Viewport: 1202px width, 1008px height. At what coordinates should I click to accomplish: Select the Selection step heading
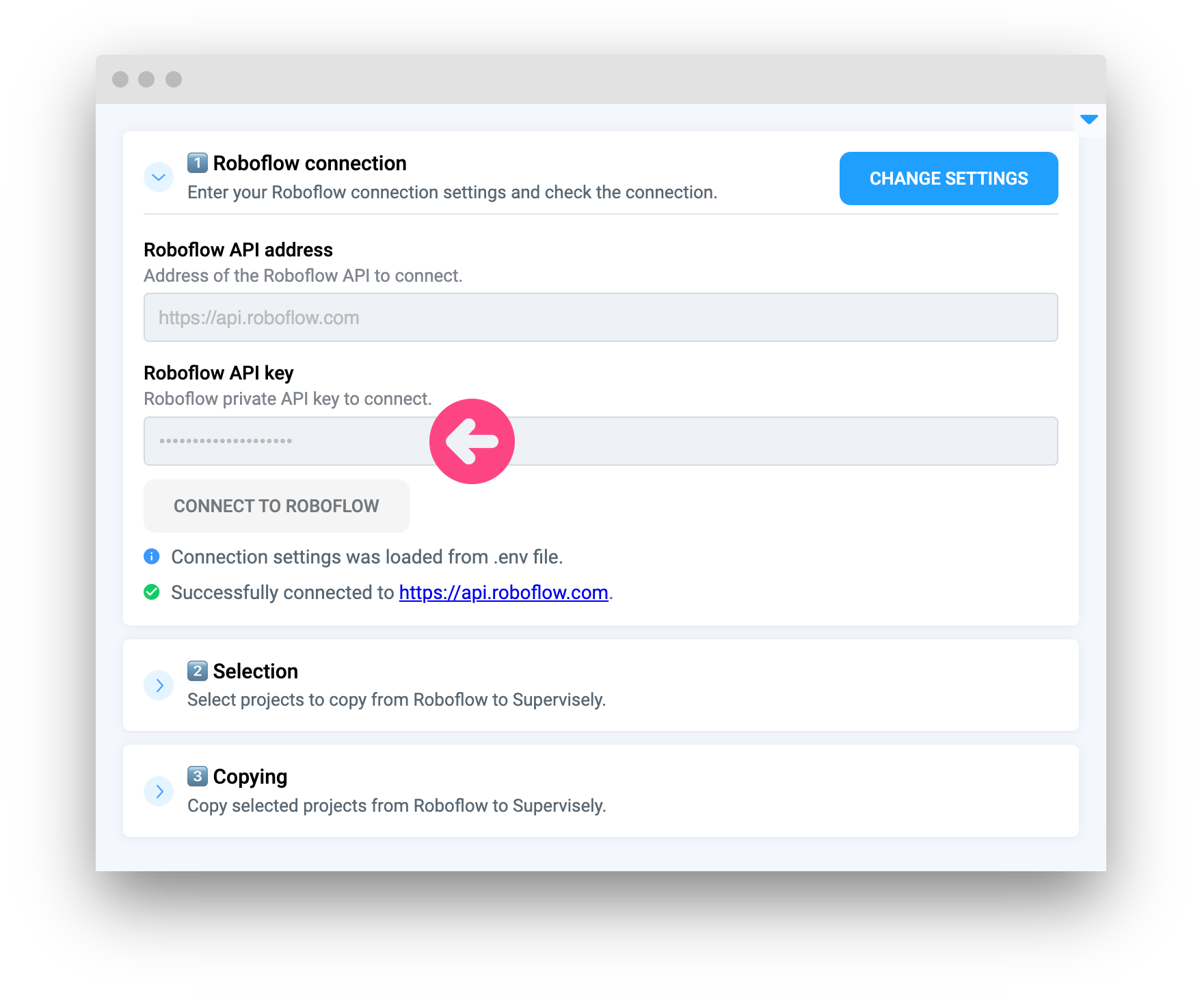[255, 672]
